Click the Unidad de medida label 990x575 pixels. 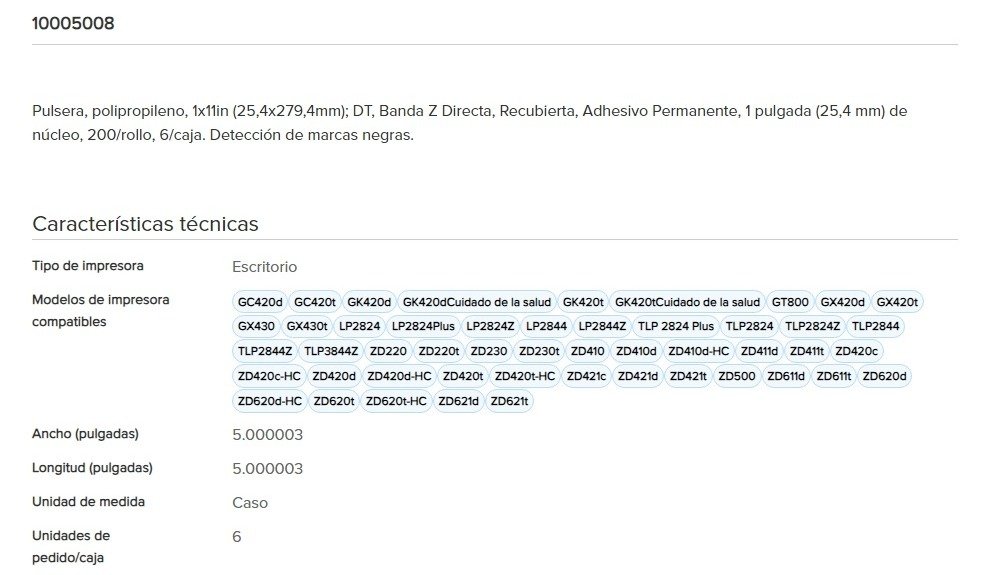(88, 502)
